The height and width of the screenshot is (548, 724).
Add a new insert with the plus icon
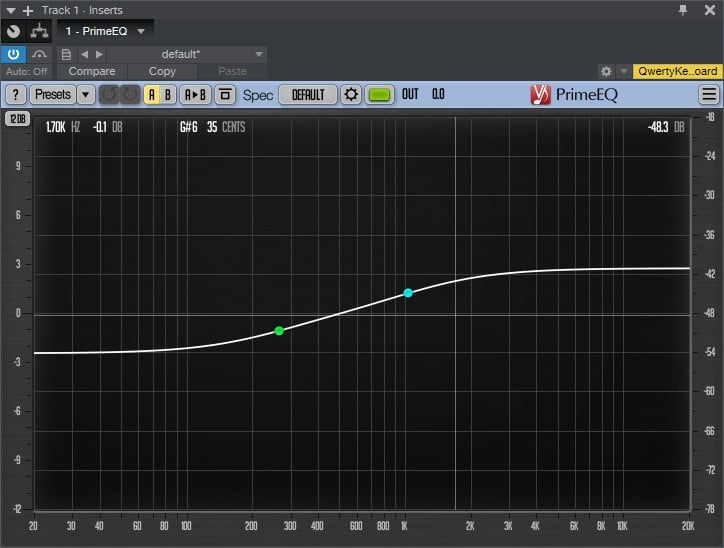click(x=28, y=10)
